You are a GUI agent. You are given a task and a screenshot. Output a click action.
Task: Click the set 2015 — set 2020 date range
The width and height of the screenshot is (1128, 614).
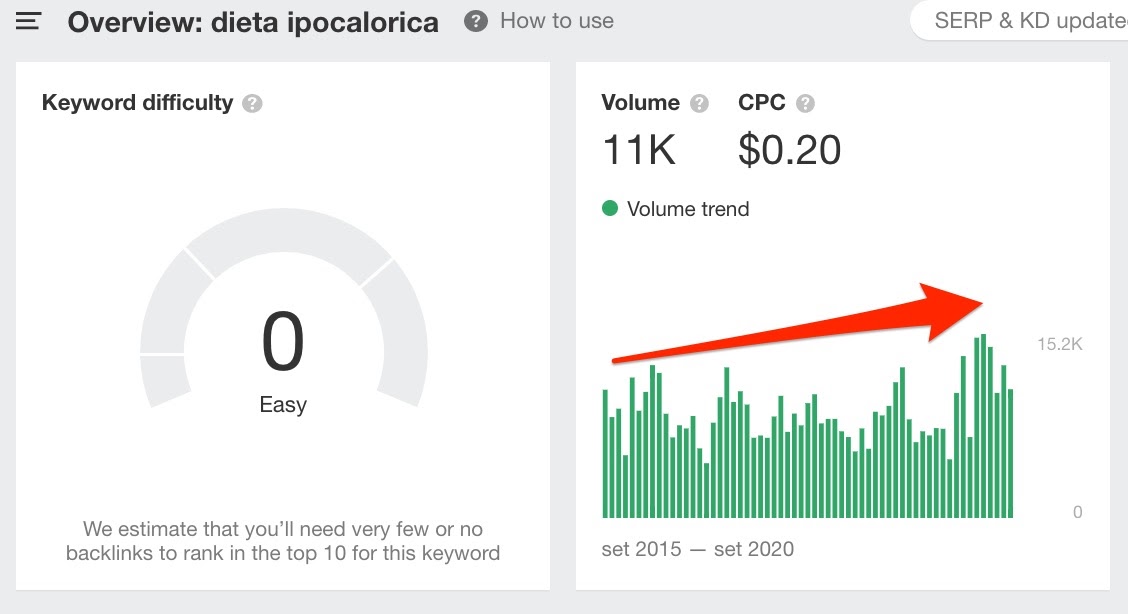coord(697,548)
